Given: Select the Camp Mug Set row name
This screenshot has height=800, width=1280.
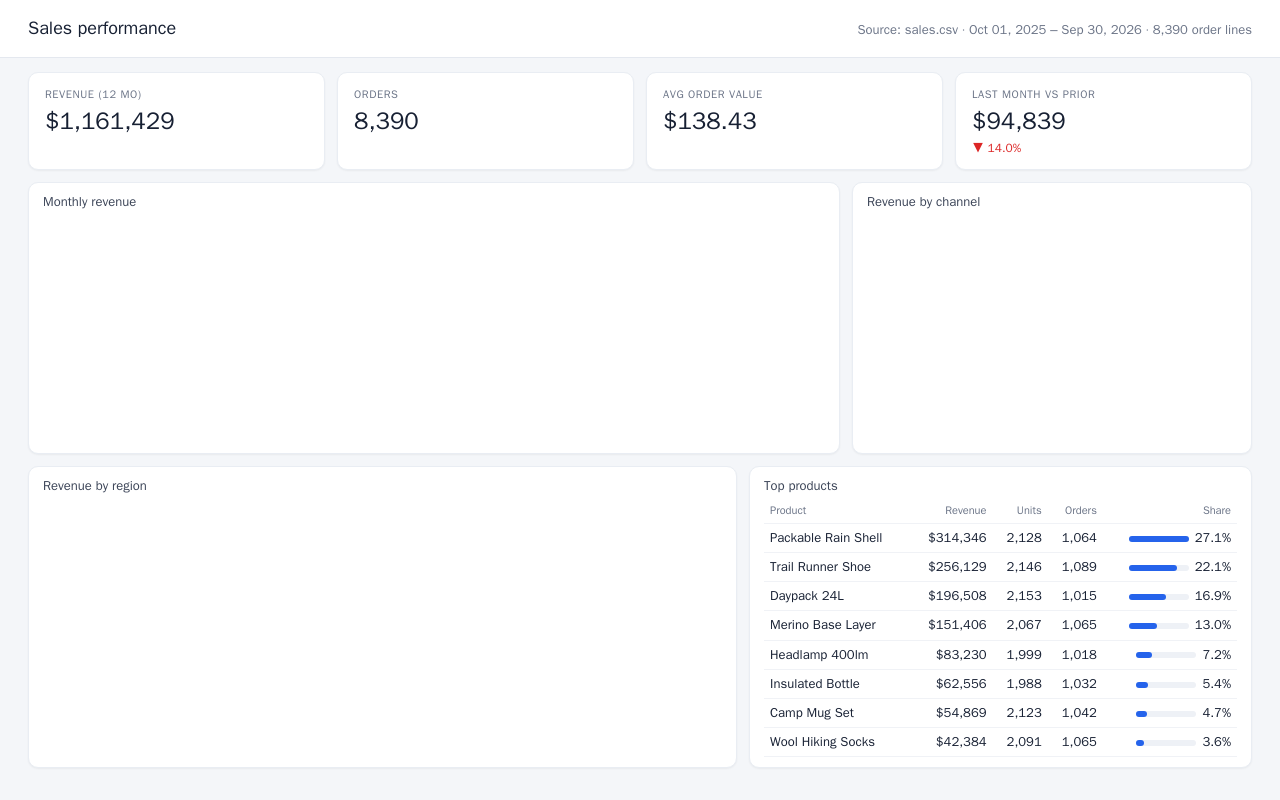Looking at the screenshot, I should pyautogui.click(x=812, y=713).
